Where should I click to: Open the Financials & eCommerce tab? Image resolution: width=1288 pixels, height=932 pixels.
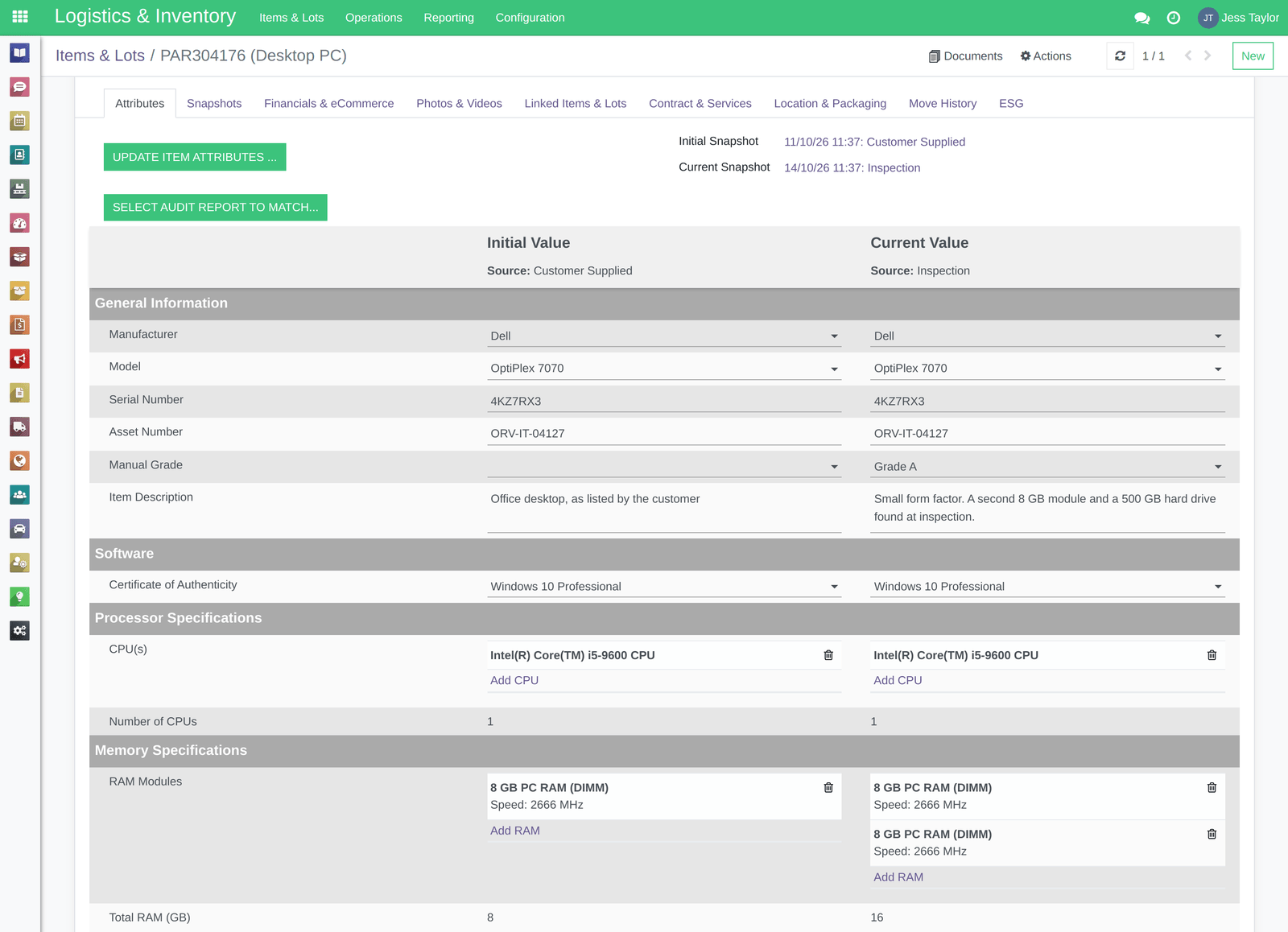pos(329,103)
